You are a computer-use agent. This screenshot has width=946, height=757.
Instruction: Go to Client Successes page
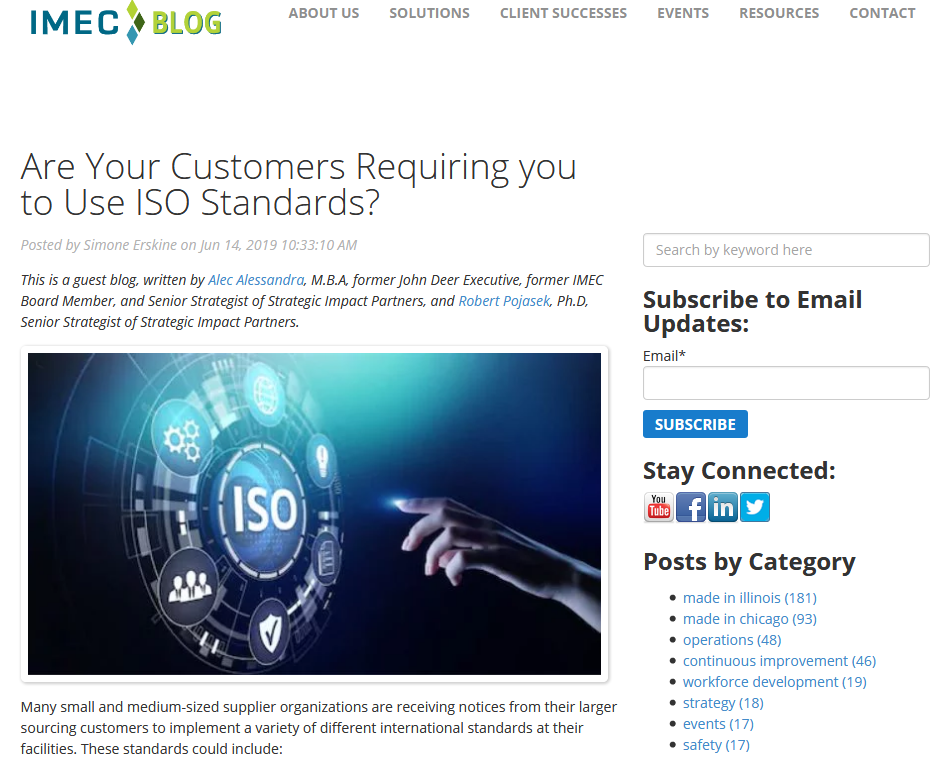pos(563,13)
